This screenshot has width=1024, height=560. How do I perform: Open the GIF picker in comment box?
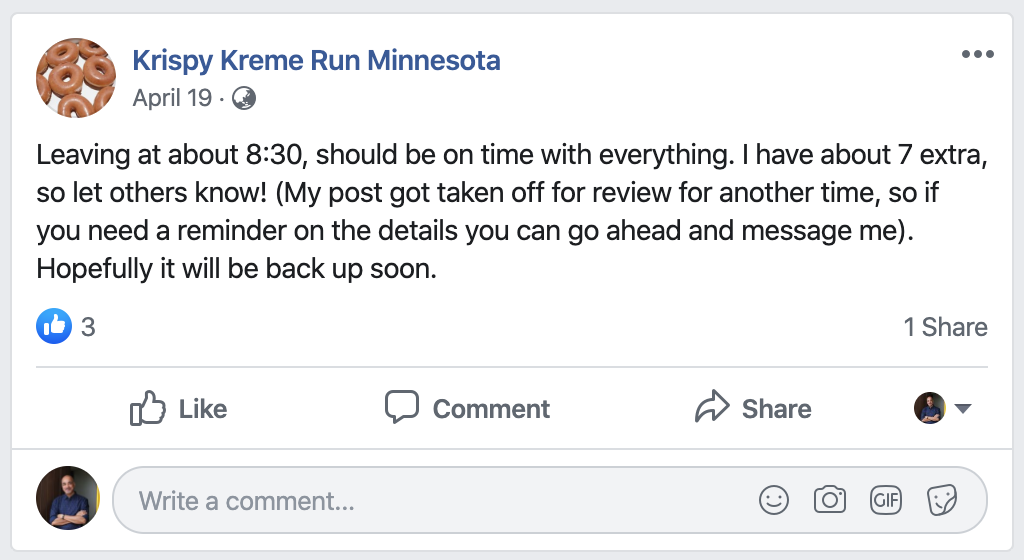click(886, 500)
